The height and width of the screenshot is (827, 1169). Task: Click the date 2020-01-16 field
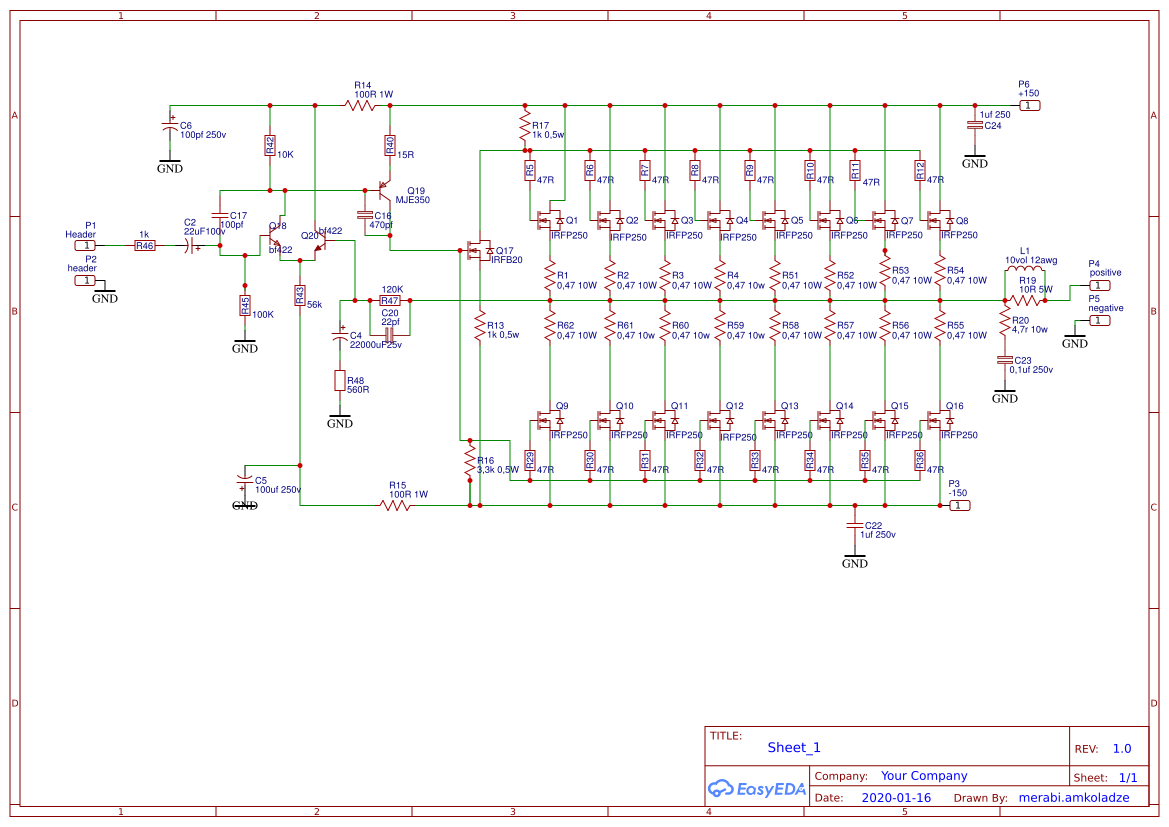[897, 797]
